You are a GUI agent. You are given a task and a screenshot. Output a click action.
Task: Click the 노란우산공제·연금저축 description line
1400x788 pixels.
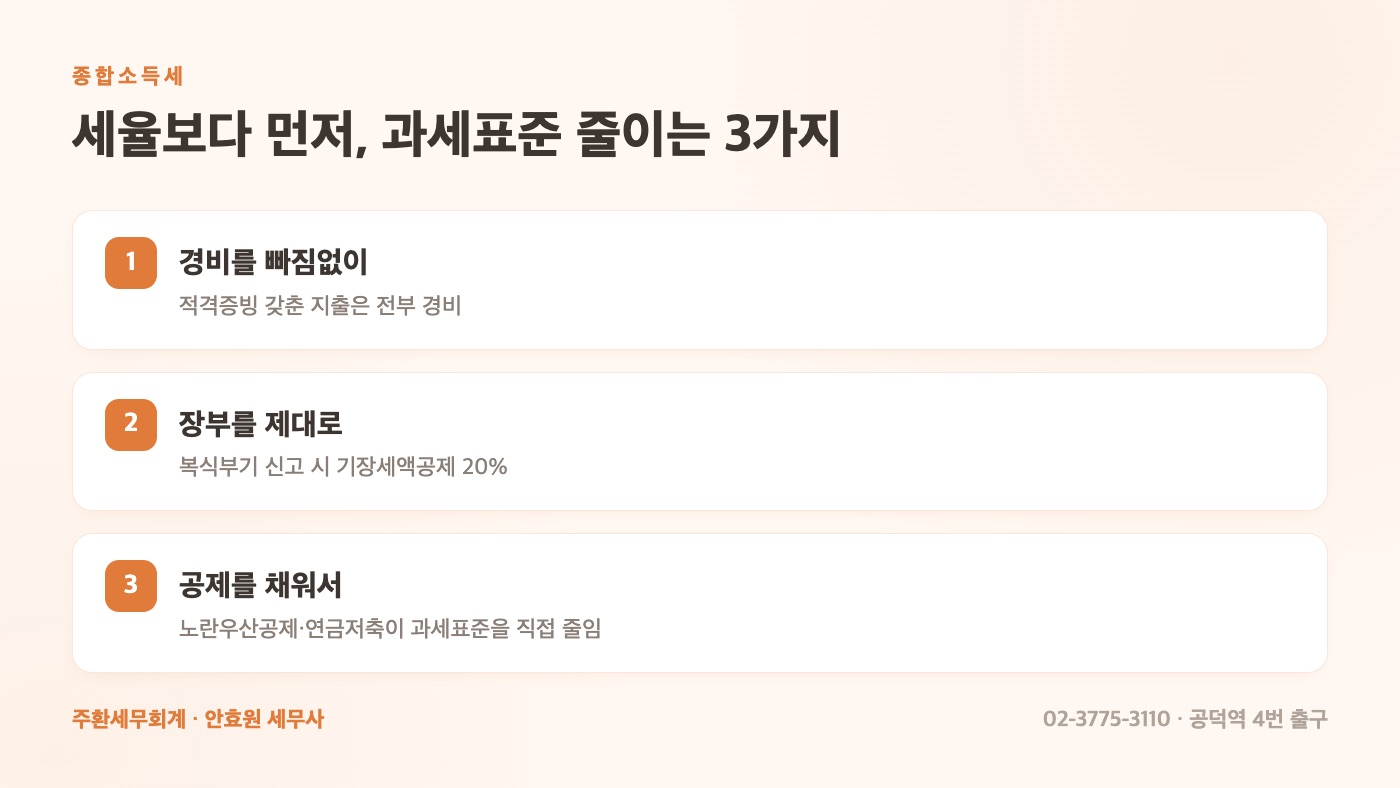(x=390, y=629)
